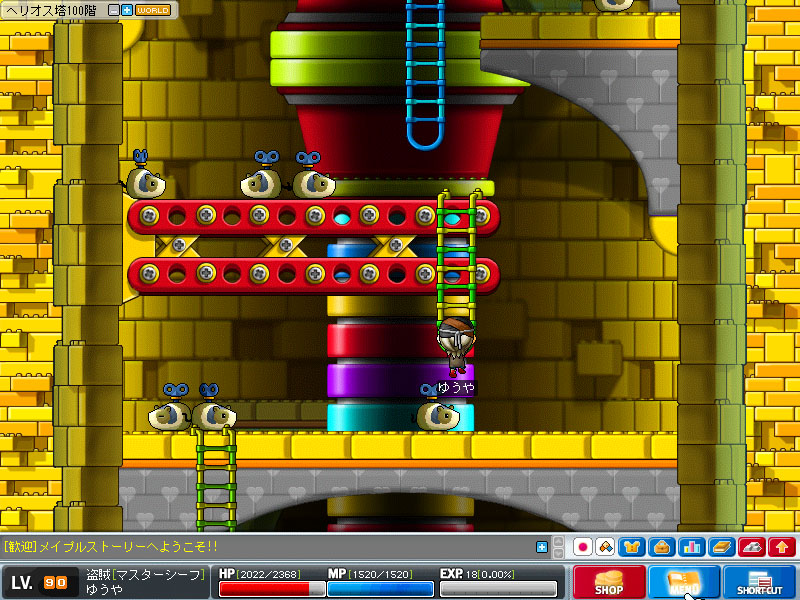Click the HP value 2022/2368 text

tap(268, 574)
